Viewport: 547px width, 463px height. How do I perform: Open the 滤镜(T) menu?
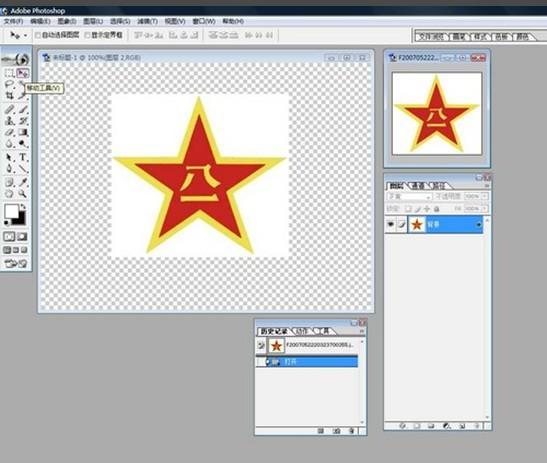click(148, 21)
